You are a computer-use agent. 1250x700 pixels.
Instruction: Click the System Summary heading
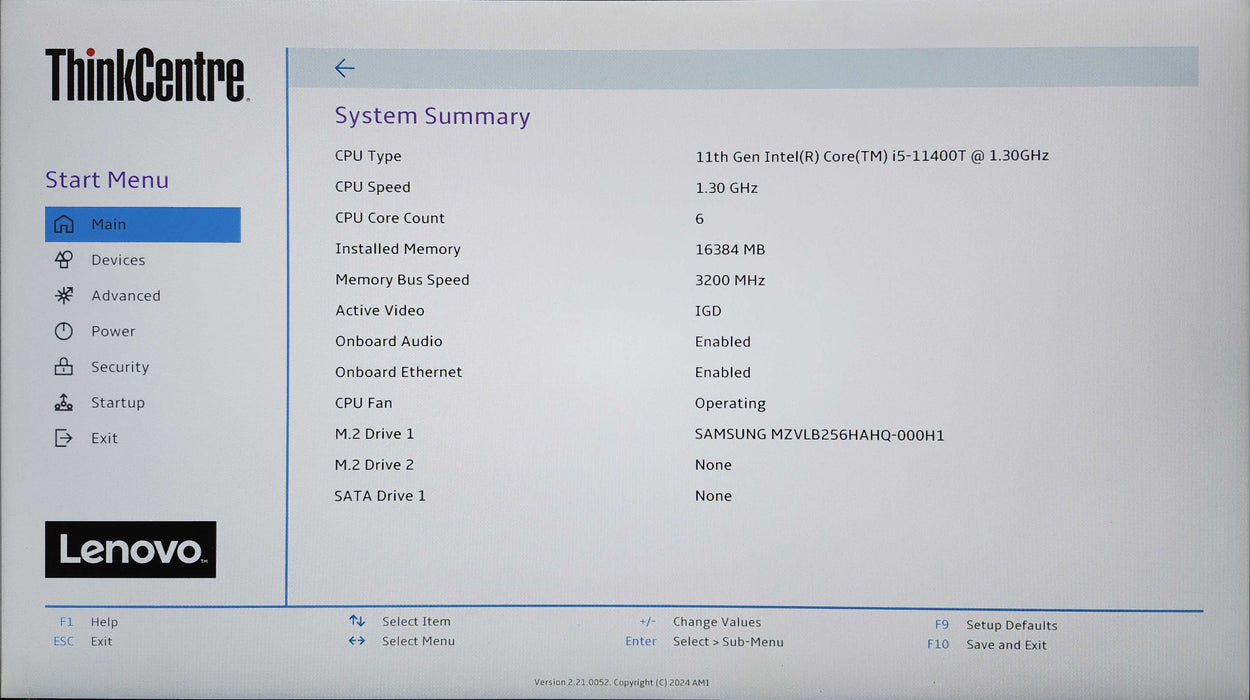(432, 116)
